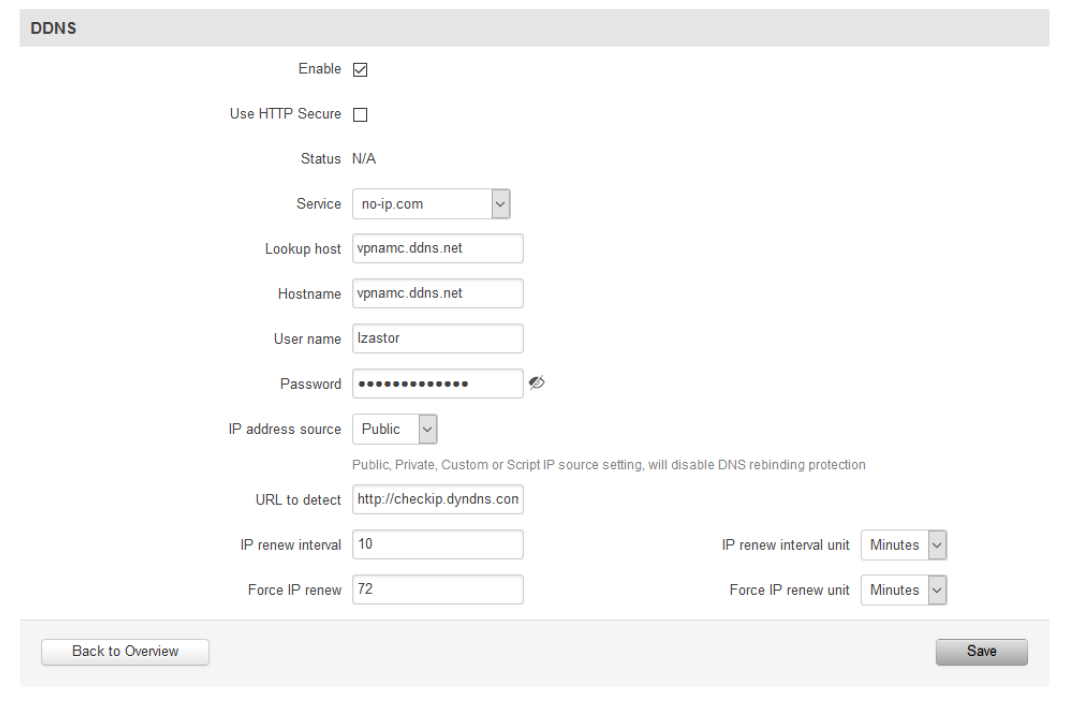The width and height of the screenshot is (1071, 702).
Task: Check the Use HTTP Secure box
Action: click(x=360, y=115)
